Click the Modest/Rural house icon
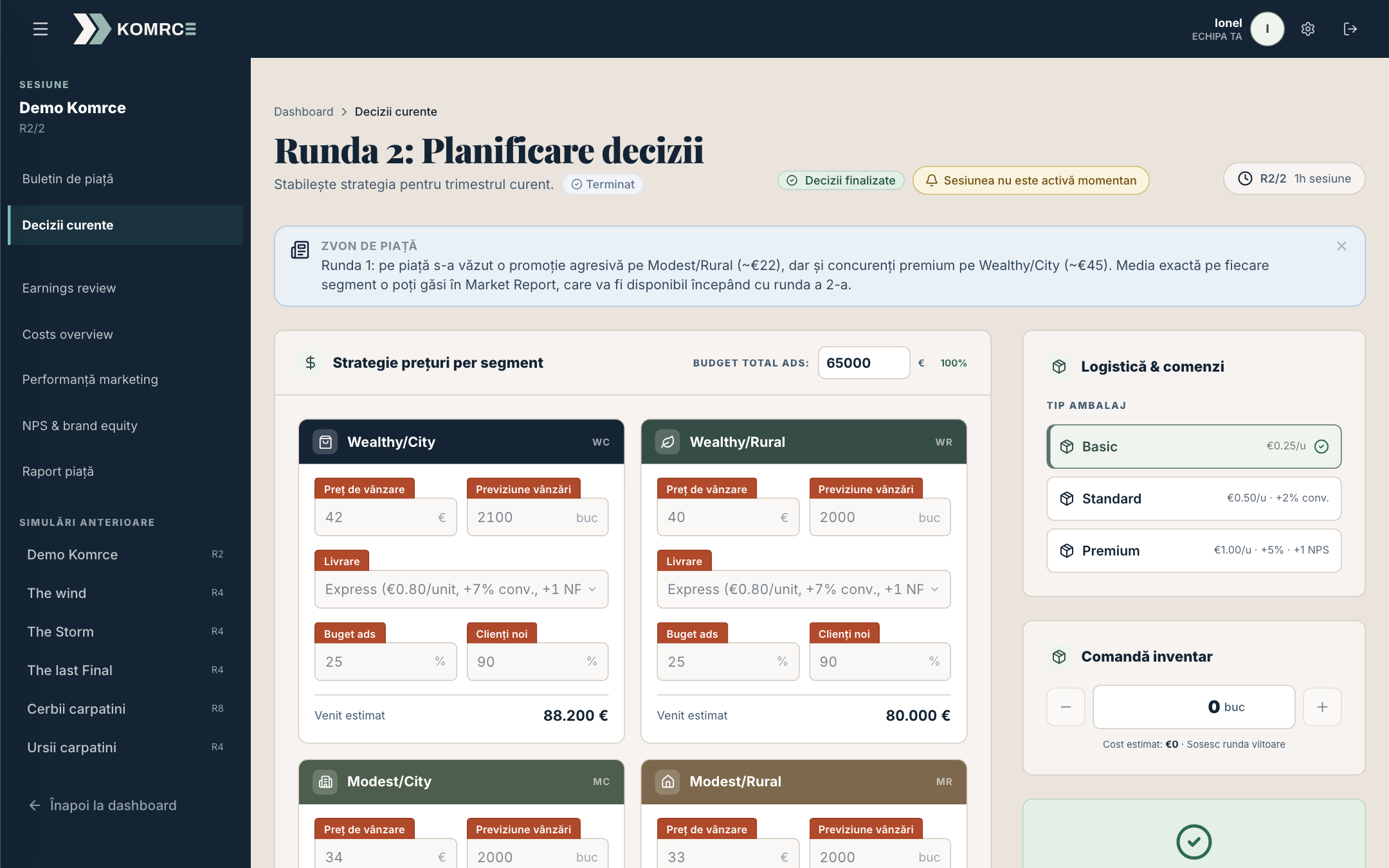 (x=667, y=782)
